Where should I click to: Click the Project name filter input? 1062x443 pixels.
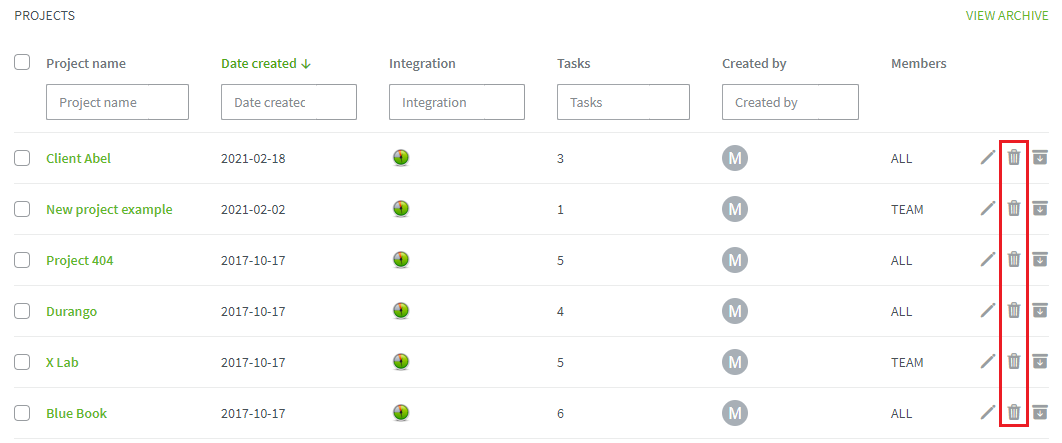(117, 102)
